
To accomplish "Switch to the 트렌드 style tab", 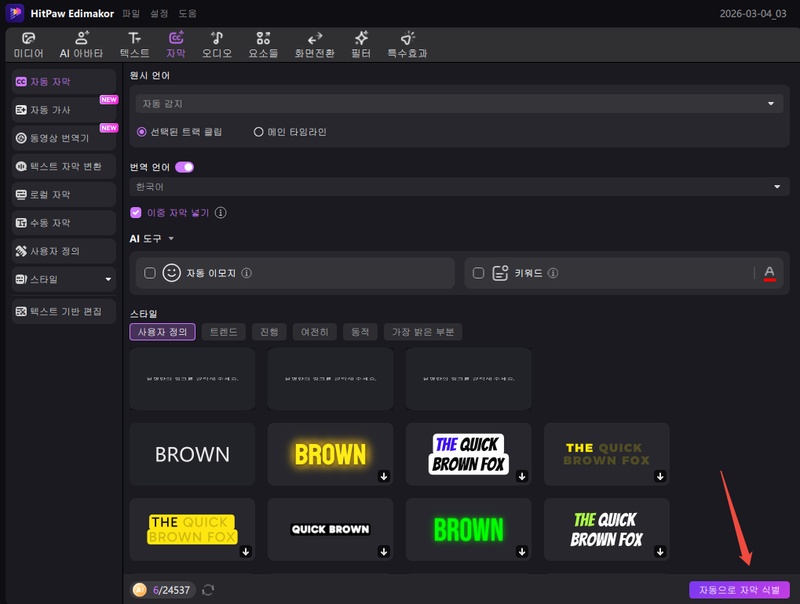I will [x=223, y=332].
